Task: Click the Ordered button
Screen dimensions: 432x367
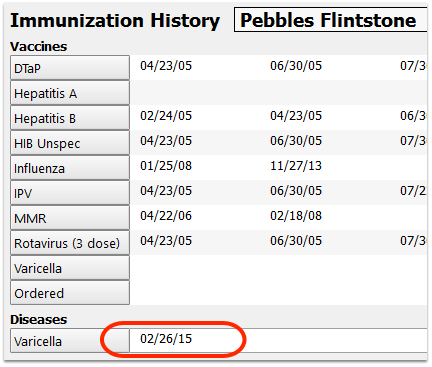Action: 70,293
